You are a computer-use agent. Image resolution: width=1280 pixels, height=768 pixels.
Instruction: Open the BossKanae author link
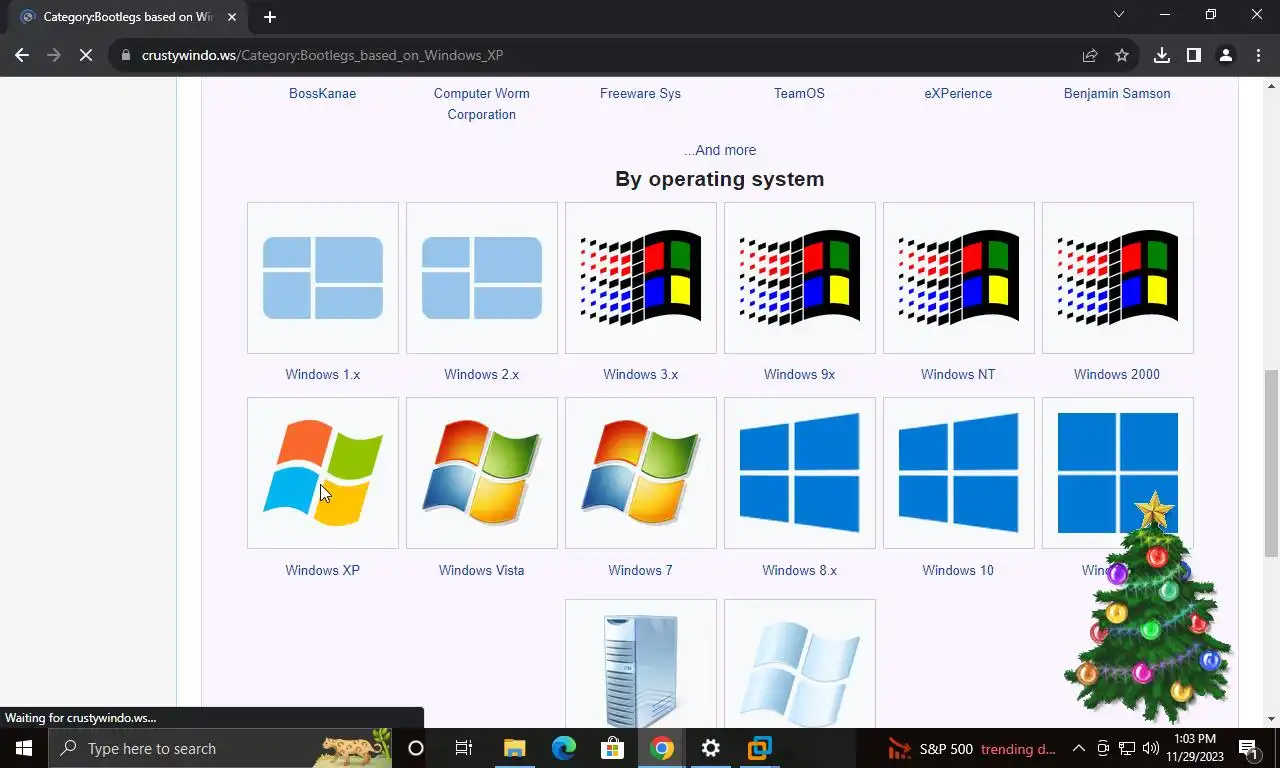[x=323, y=93]
